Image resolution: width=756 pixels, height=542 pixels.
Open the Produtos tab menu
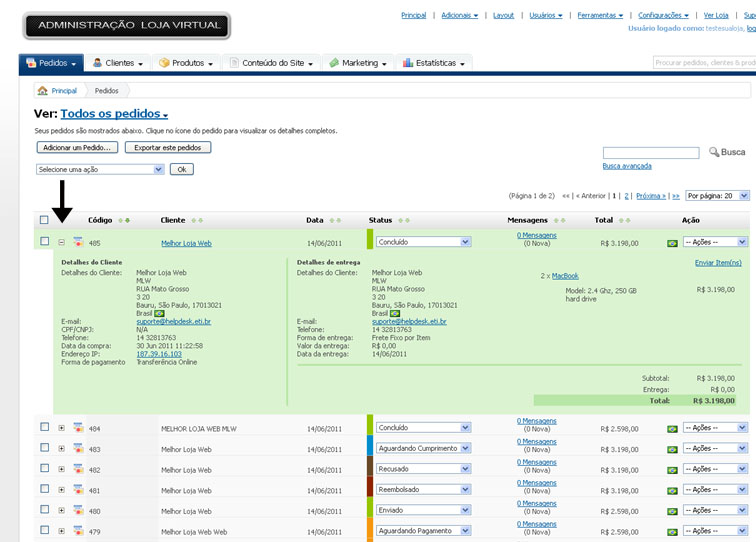186,63
